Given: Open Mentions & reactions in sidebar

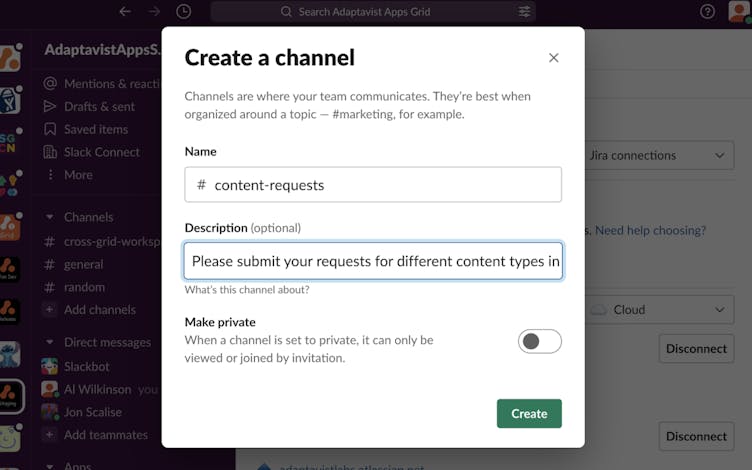Looking at the screenshot, I should [102, 84].
